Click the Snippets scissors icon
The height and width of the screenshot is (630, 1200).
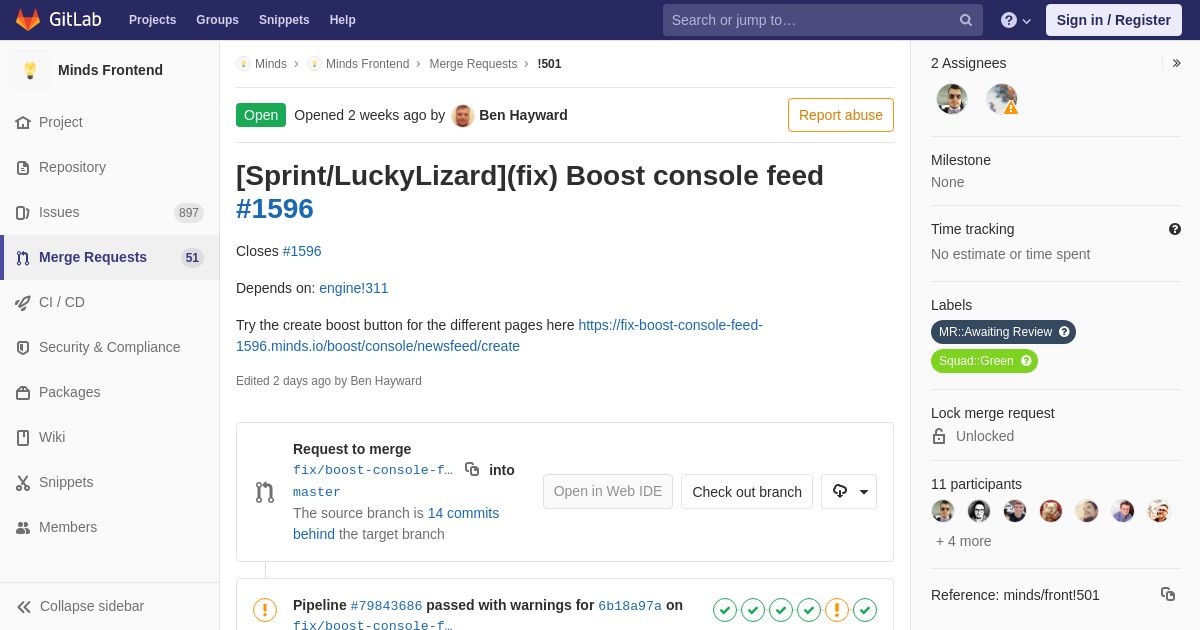23,482
